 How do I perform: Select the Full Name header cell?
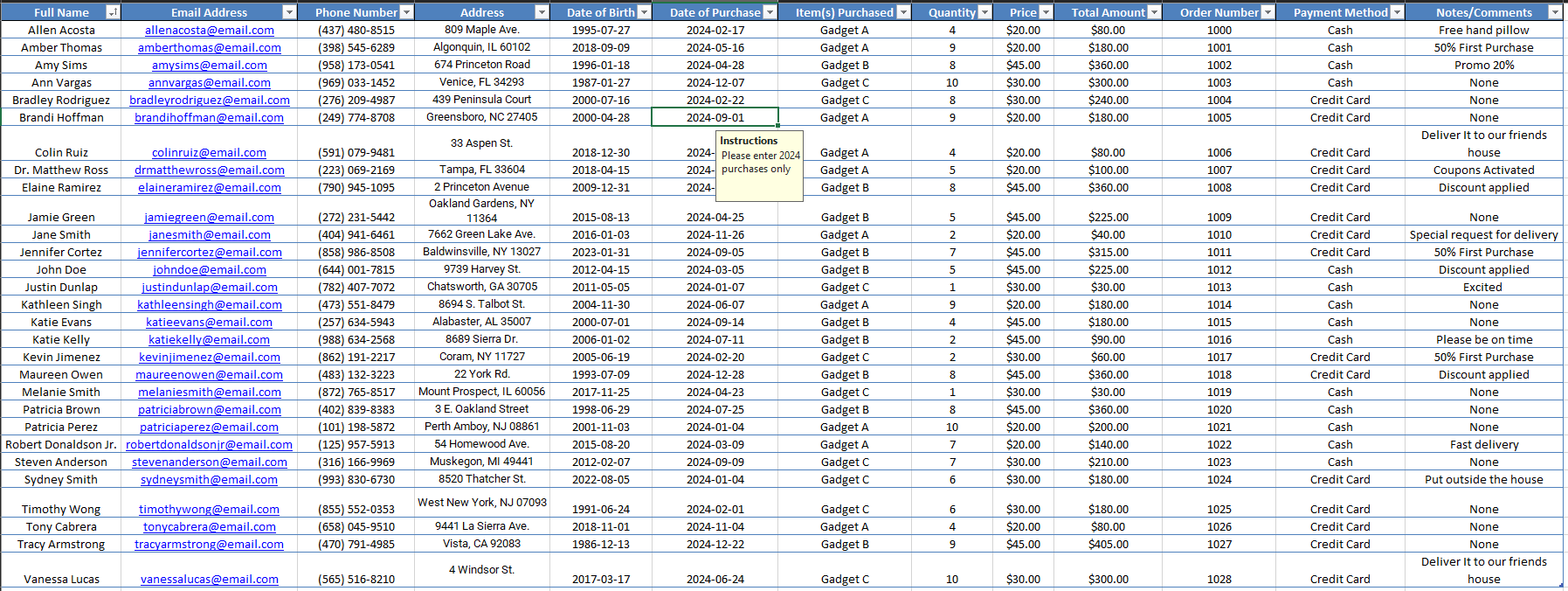(61, 12)
